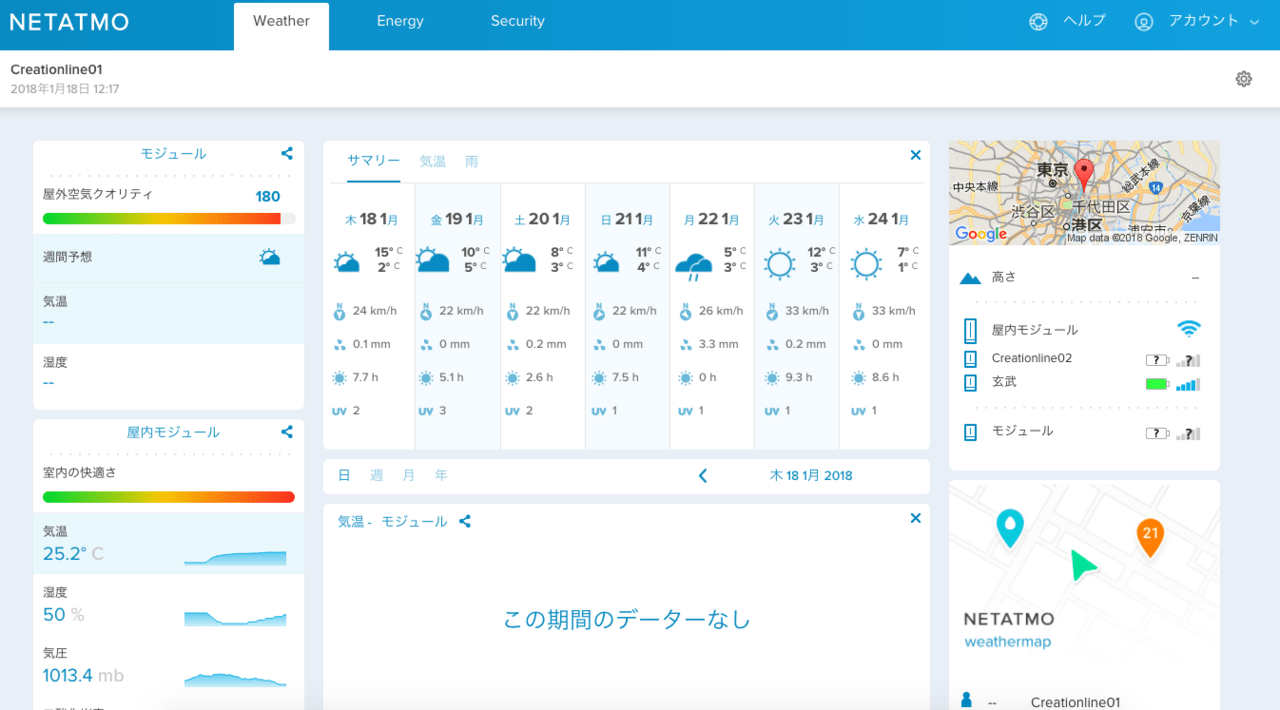The width and height of the screenshot is (1280, 710).
Task: Click the 高さ mountain icon
Action: 970,278
